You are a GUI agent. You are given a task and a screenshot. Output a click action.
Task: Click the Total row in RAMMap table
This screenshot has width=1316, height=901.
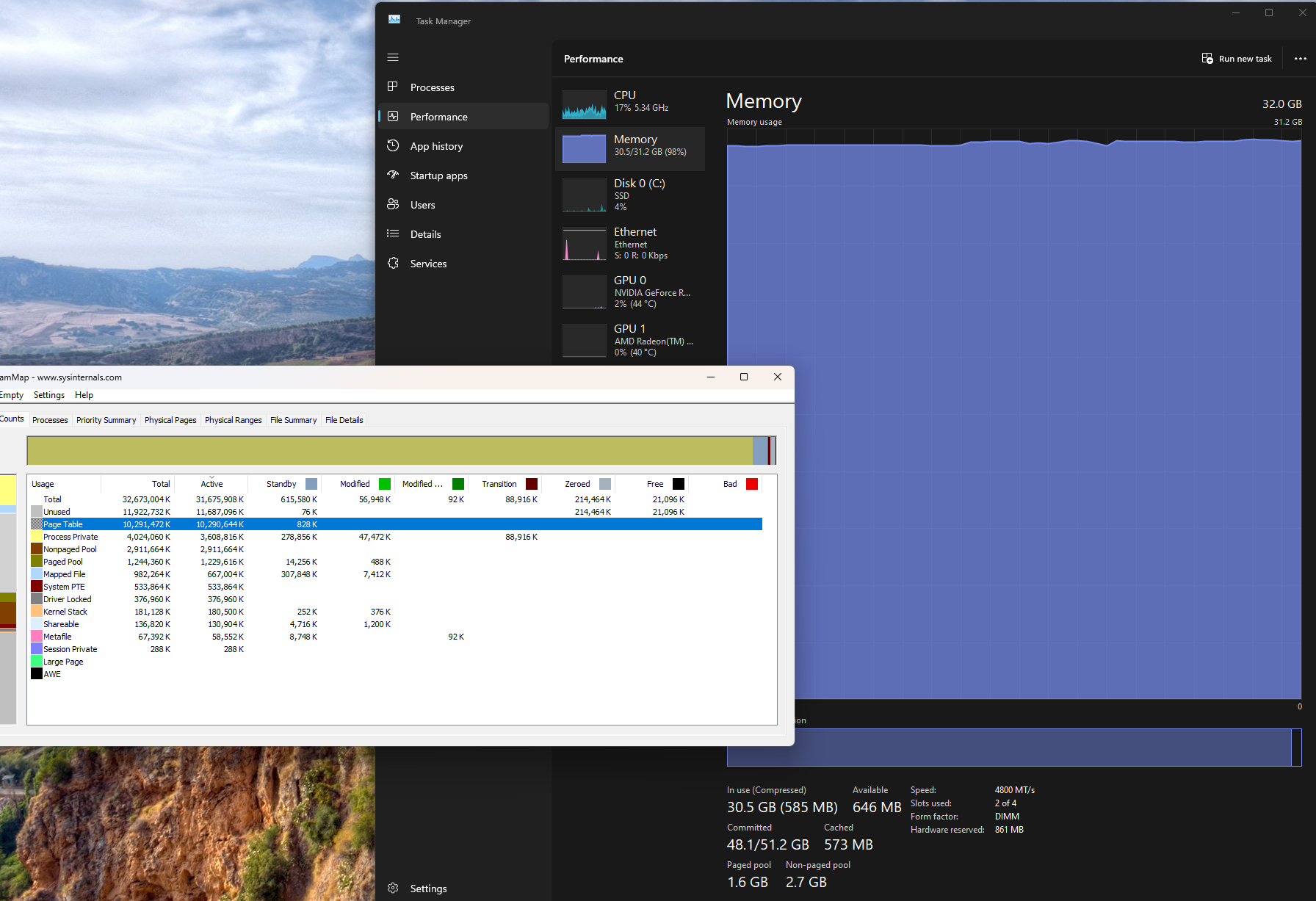(397, 499)
